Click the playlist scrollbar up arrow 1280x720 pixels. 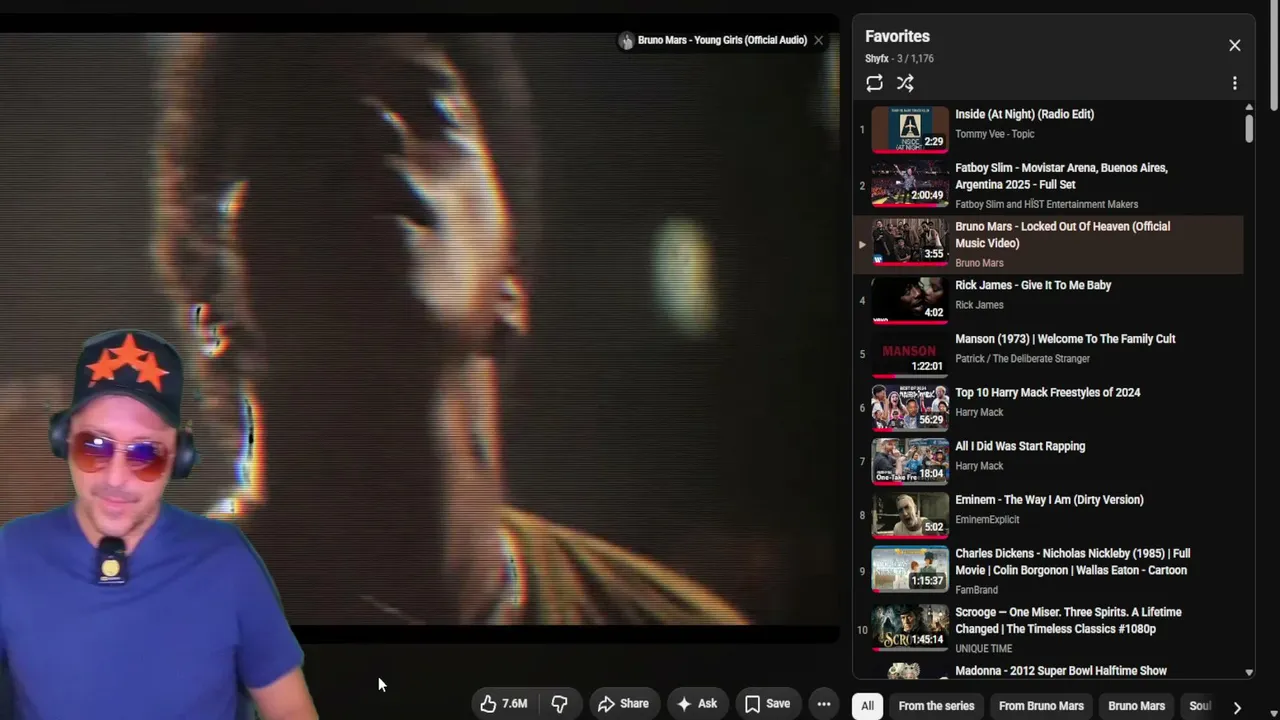click(1249, 107)
